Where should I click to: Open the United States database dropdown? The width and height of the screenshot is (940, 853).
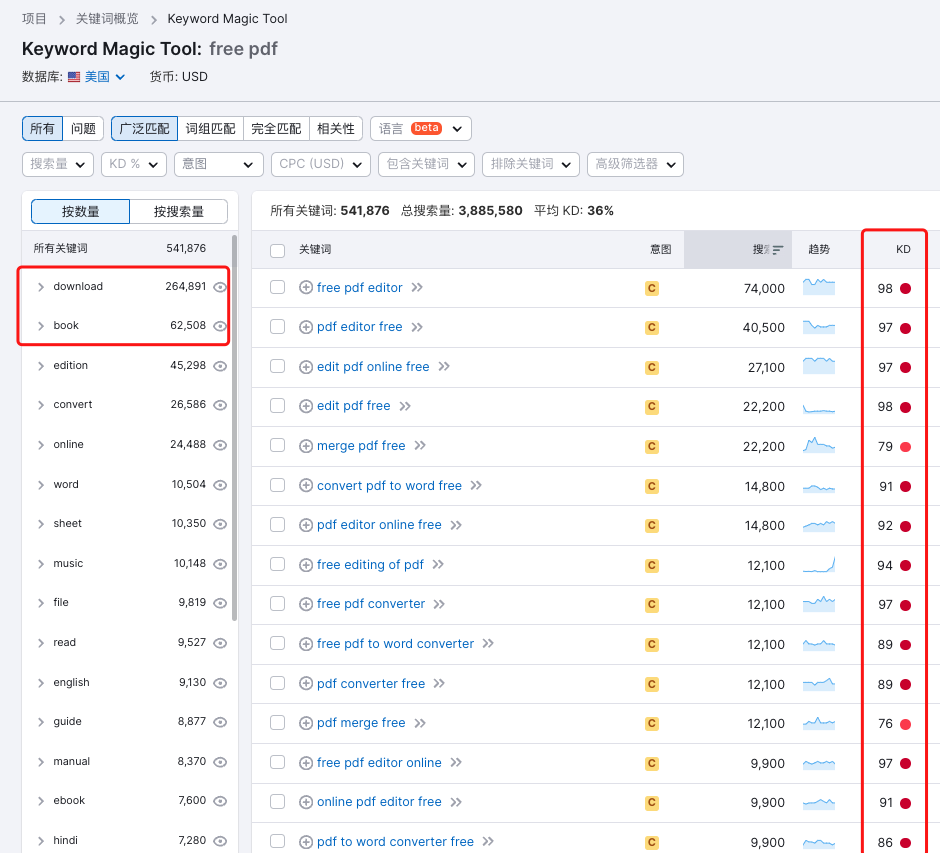pyautogui.click(x=97, y=77)
